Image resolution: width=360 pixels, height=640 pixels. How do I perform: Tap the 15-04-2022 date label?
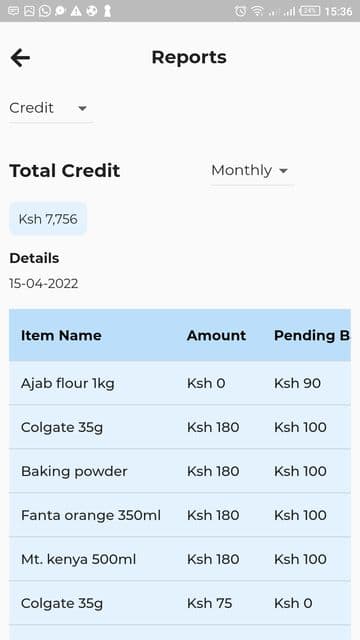pyautogui.click(x=44, y=284)
